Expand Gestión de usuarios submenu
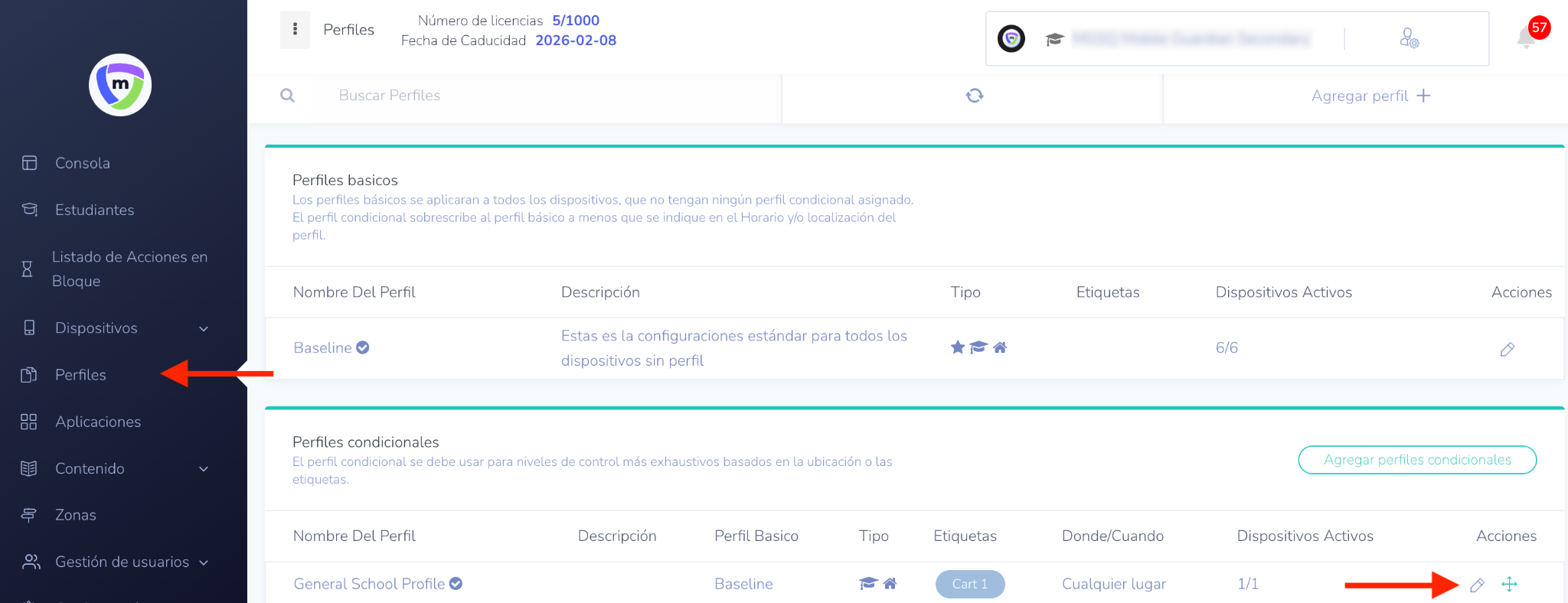 (x=204, y=562)
